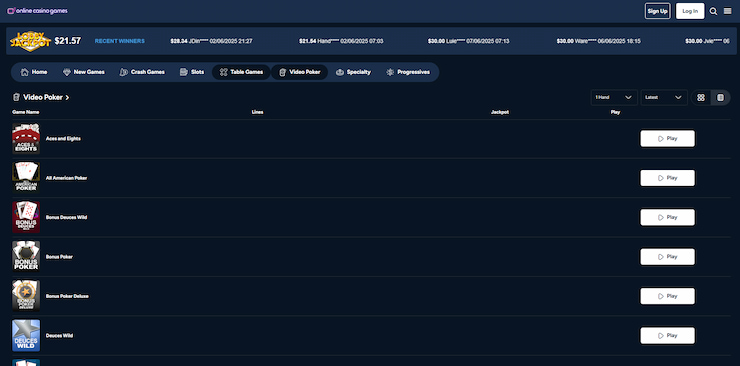Click the Table Games icon
The image size is (740, 366).
point(223,72)
